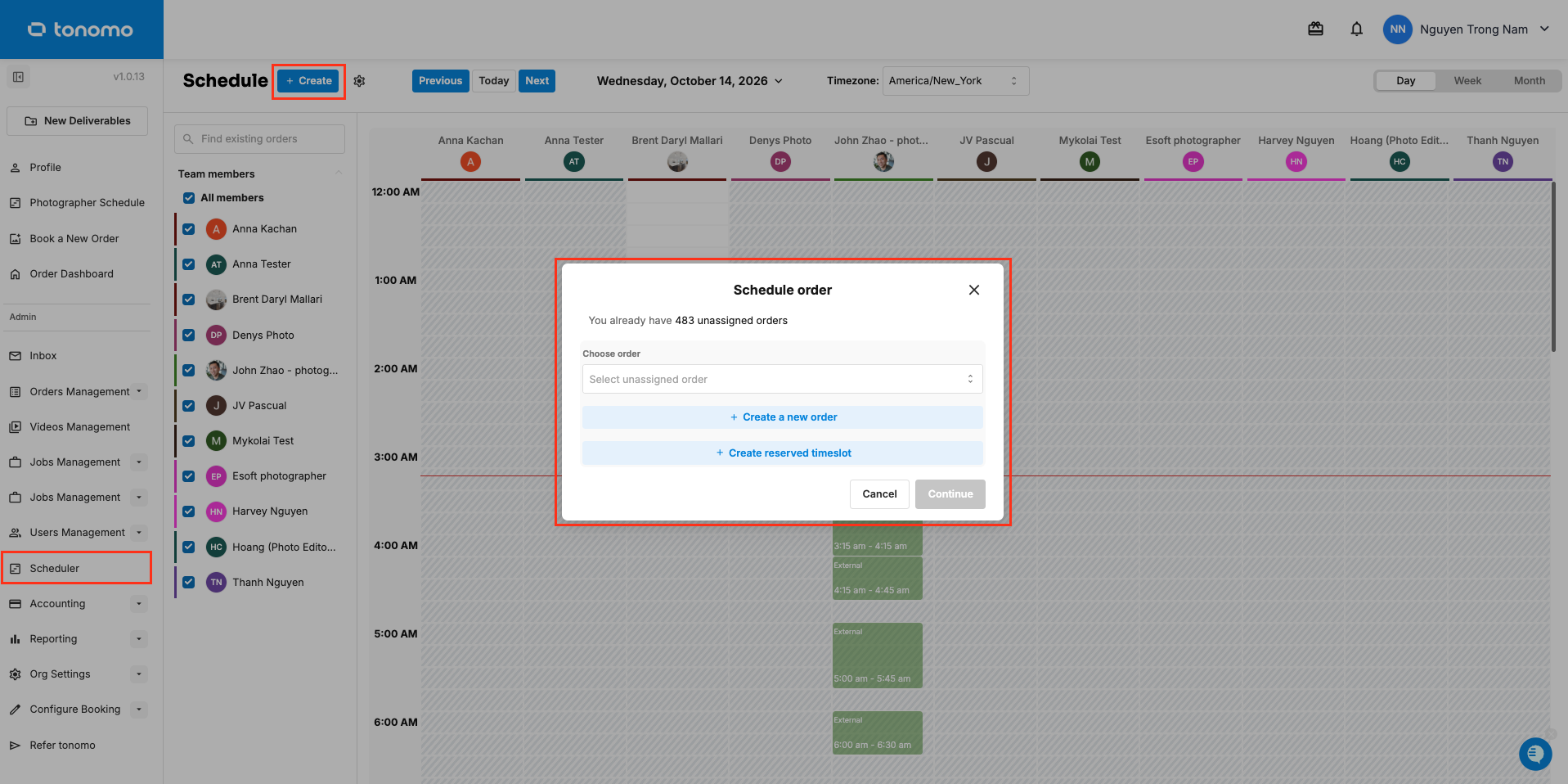The height and width of the screenshot is (784, 1568).
Task: Open the notifications bell
Action: click(1356, 29)
